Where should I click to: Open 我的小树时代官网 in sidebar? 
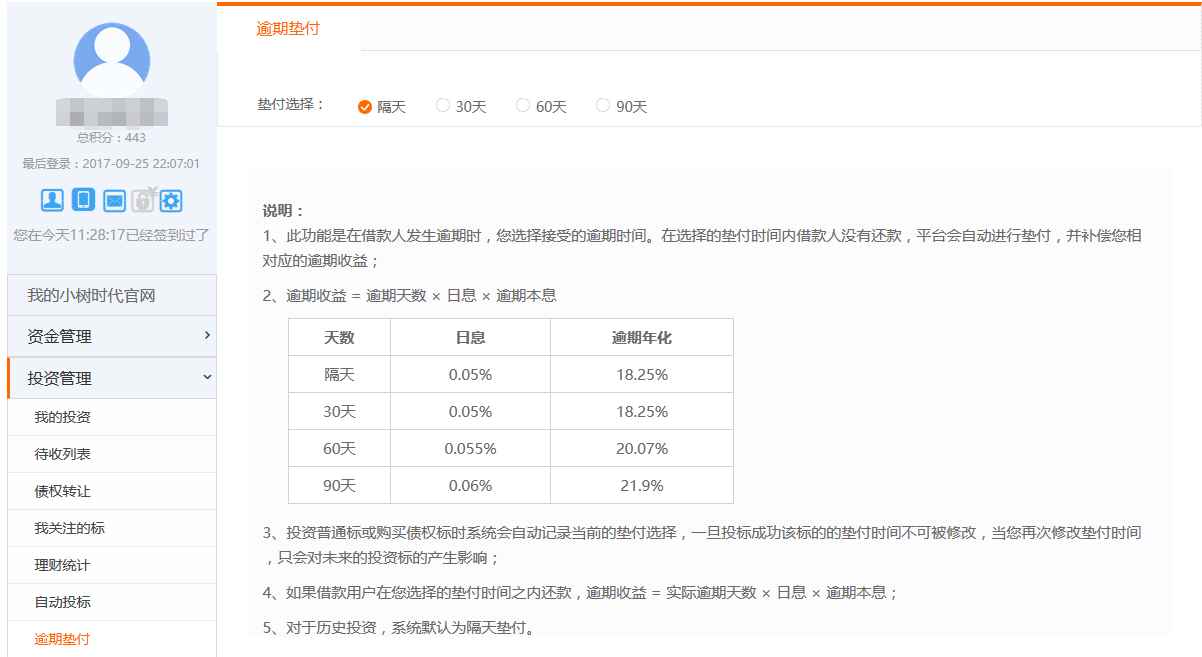click(112, 296)
